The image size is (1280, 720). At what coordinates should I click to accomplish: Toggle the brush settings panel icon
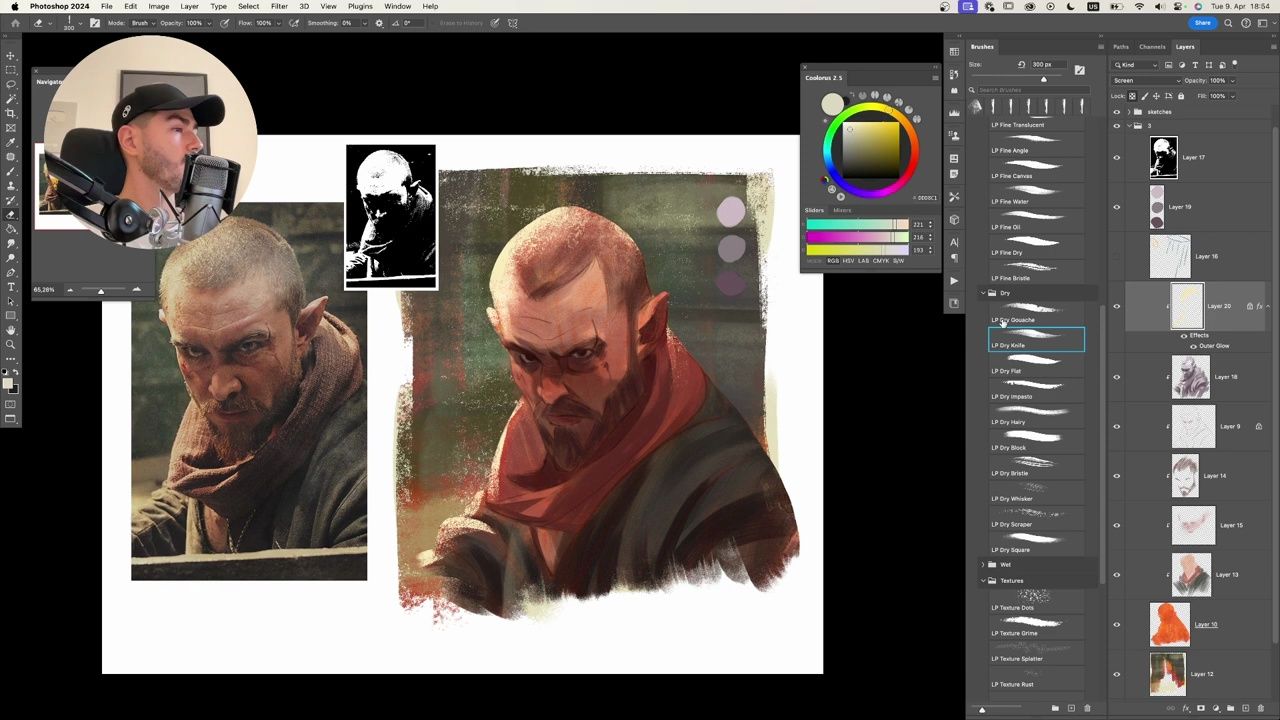[94, 23]
